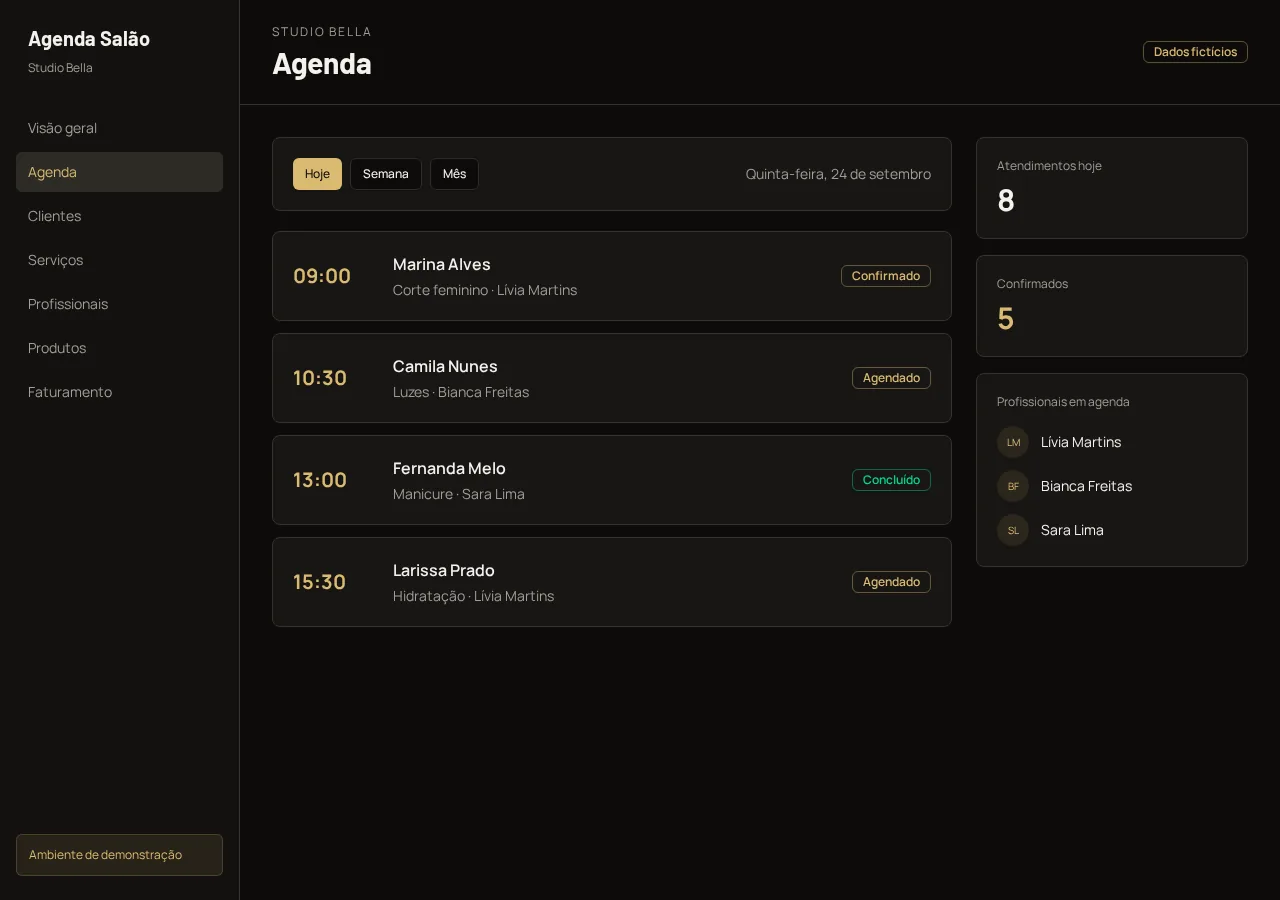This screenshot has width=1280, height=900.
Task: Open Produtos from the sidebar
Action: (119, 348)
